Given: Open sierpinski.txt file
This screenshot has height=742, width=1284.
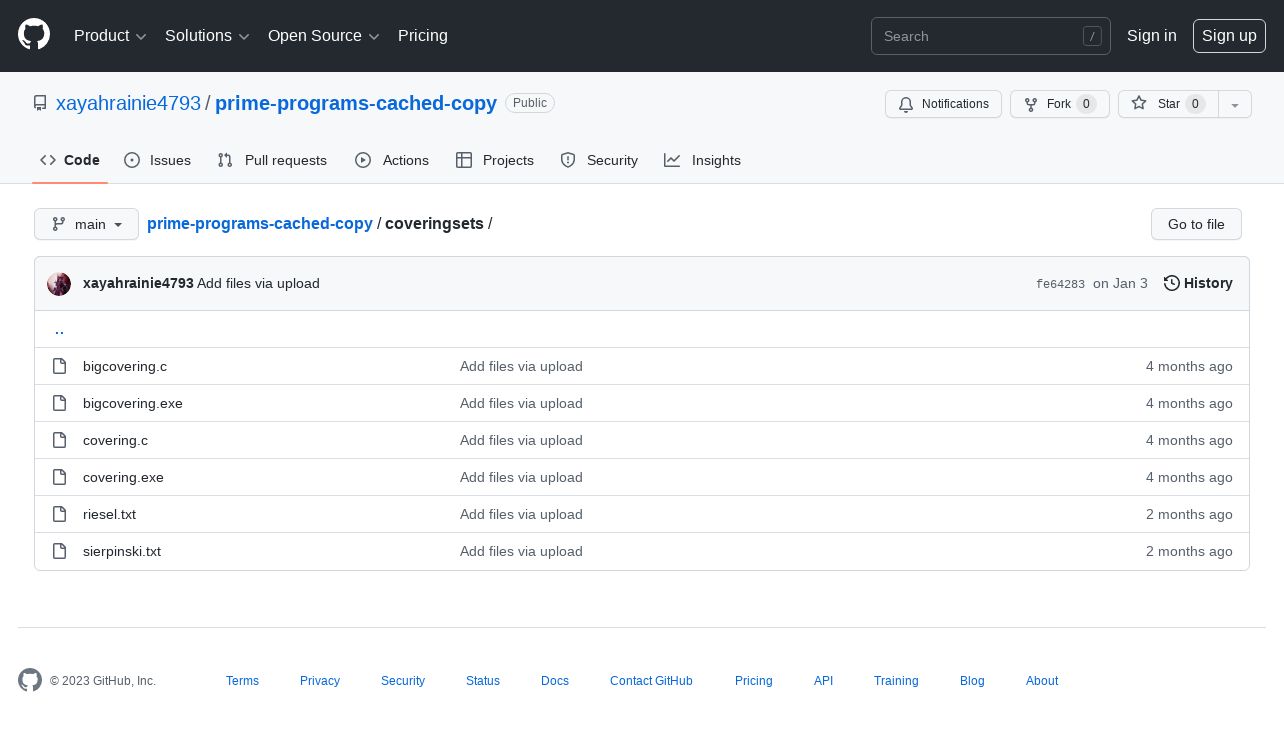Looking at the screenshot, I should coord(122,551).
